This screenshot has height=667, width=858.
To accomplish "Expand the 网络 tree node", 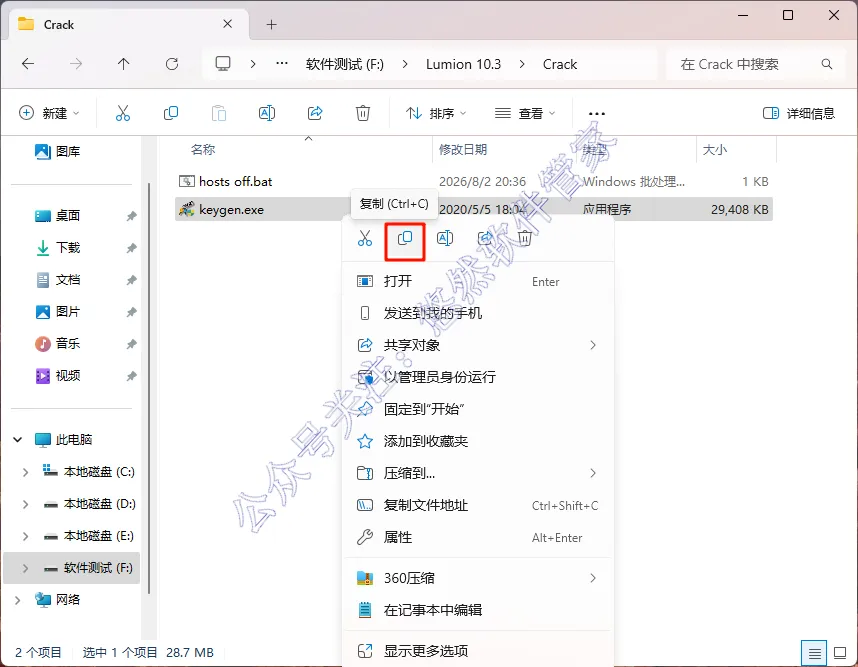I will click(18, 600).
